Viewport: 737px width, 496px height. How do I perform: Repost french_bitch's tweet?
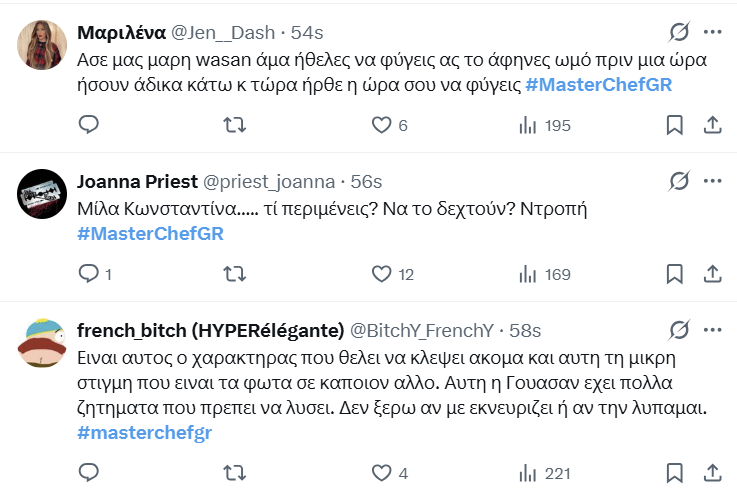[x=234, y=472]
